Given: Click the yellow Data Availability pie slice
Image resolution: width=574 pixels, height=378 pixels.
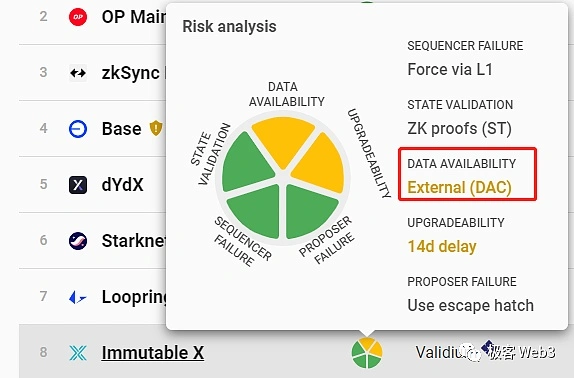Looking at the screenshot, I should point(283,141).
